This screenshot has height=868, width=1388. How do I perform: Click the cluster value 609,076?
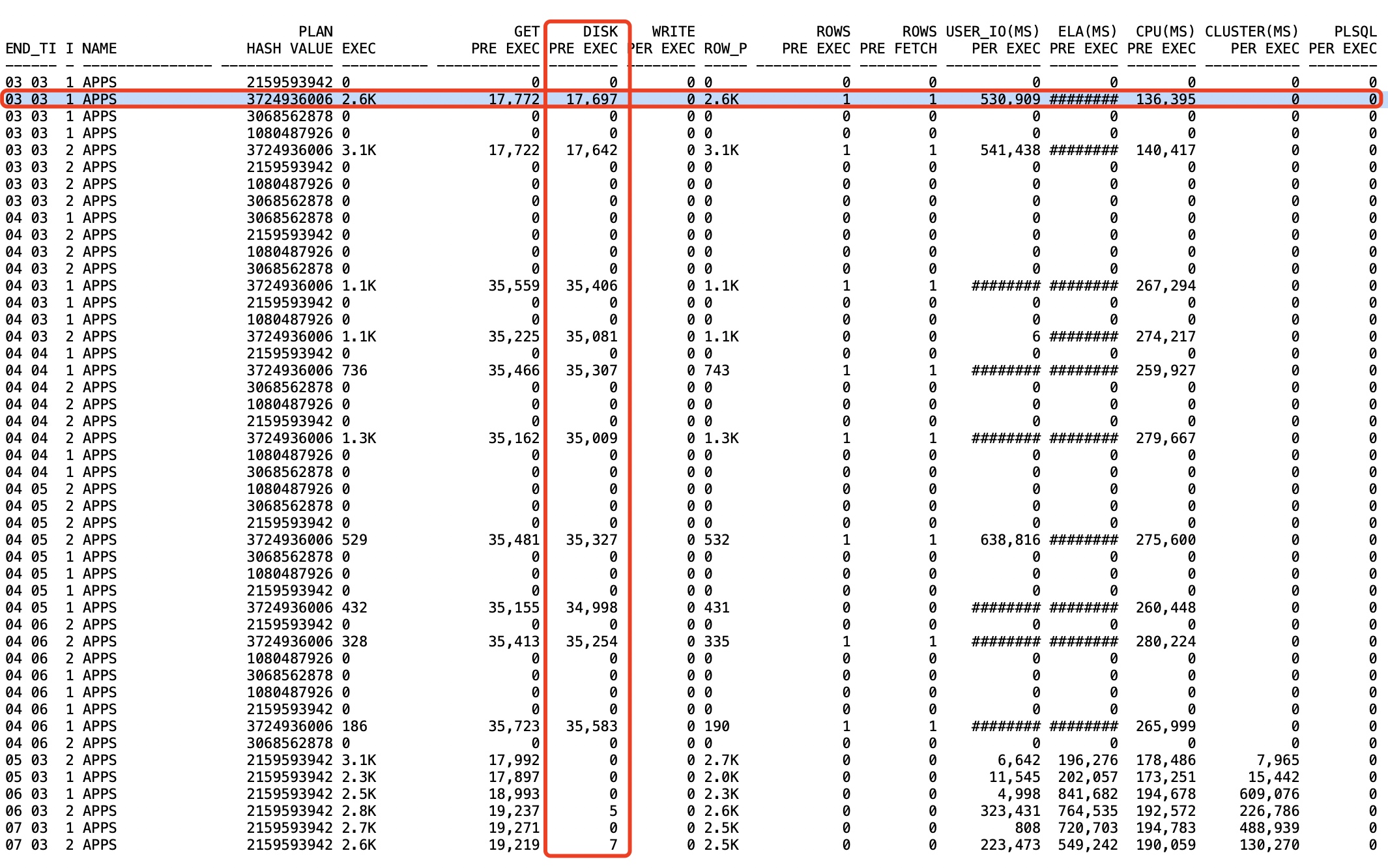coord(1269,794)
